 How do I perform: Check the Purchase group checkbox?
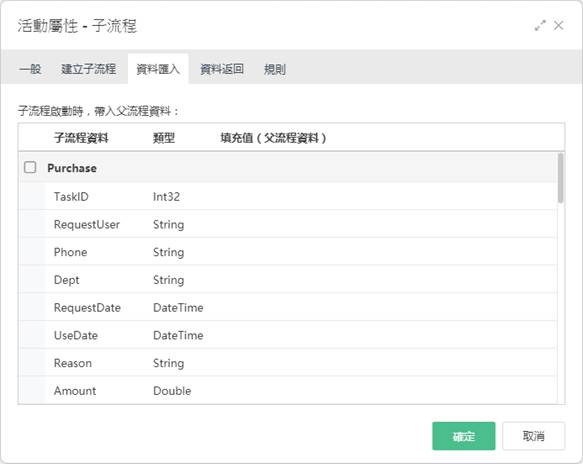(x=30, y=167)
